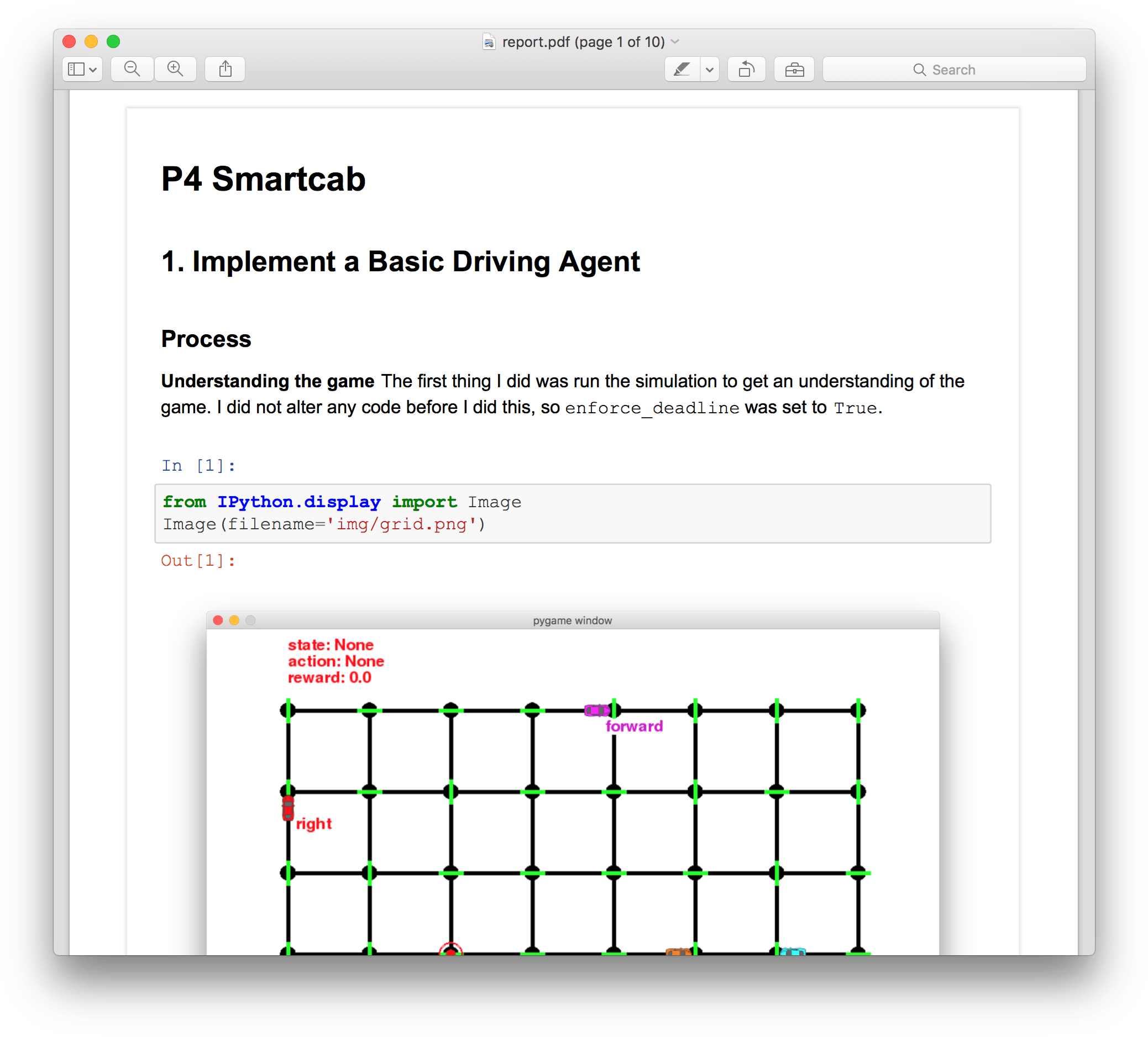Rotate the page with the rotate button

tap(746, 70)
